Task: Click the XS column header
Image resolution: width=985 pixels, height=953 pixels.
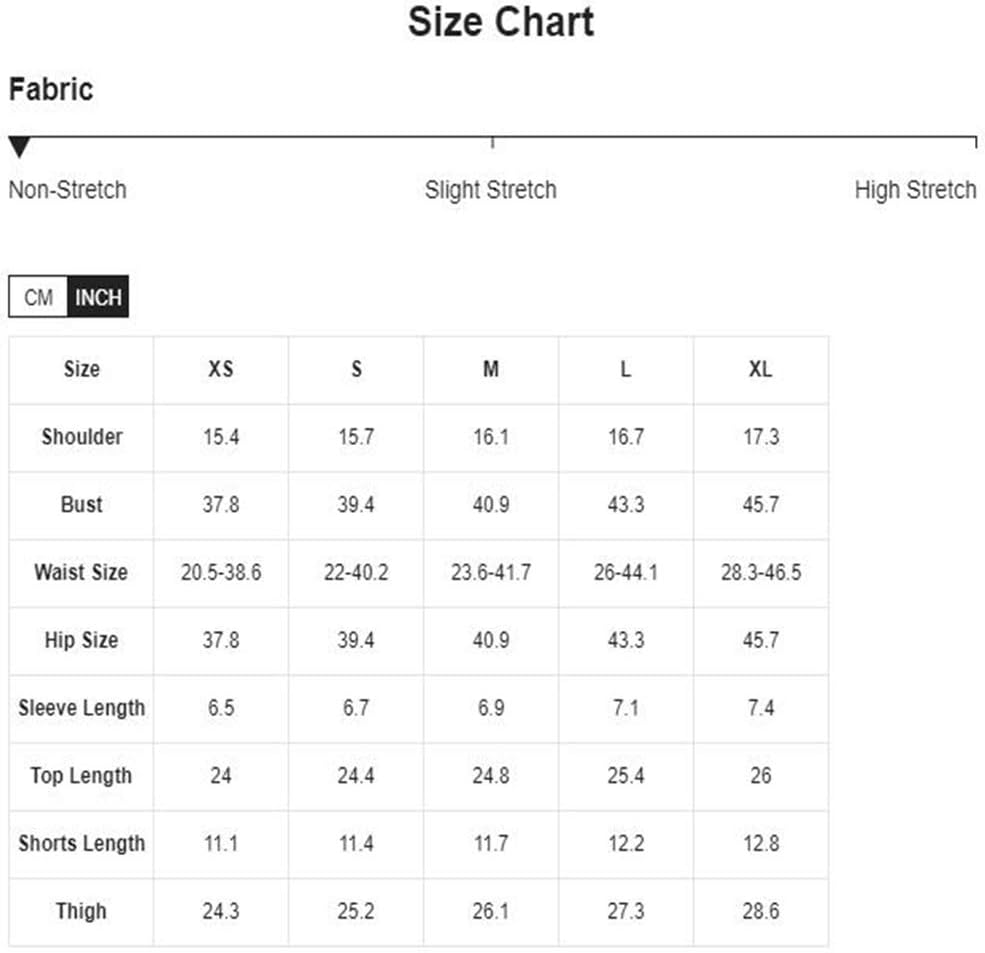Action: click(x=221, y=369)
